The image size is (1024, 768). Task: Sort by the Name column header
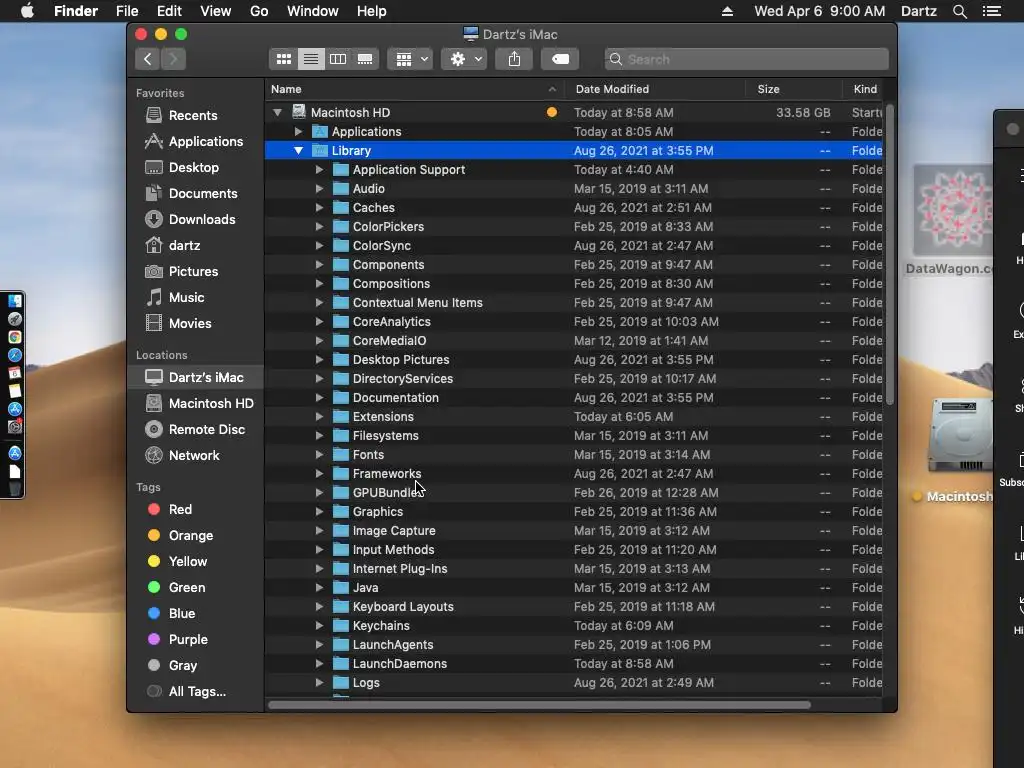point(415,89)
